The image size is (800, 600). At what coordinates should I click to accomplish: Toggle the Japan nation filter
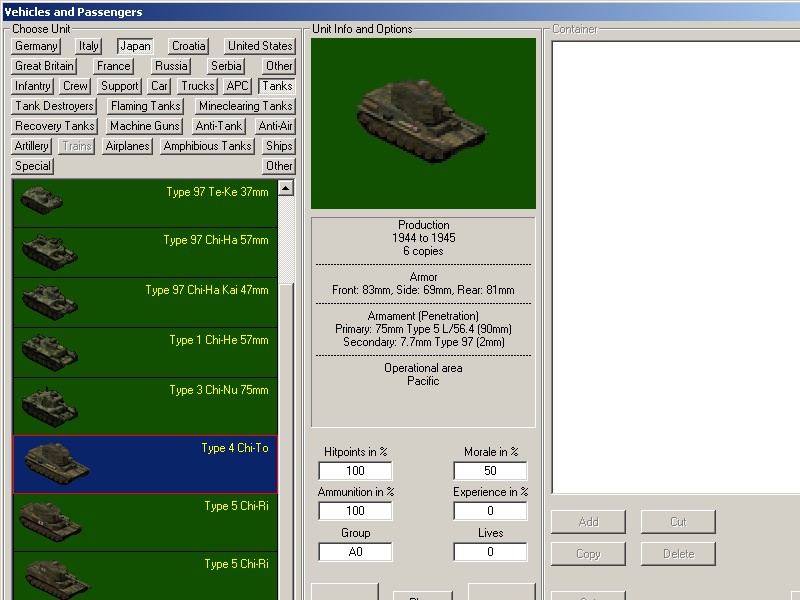pyautogui.click(x=135, y=46)
